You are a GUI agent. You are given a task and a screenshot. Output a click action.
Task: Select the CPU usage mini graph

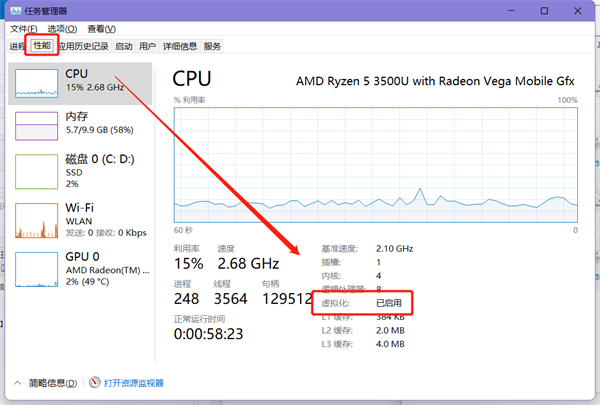(36, 83)
